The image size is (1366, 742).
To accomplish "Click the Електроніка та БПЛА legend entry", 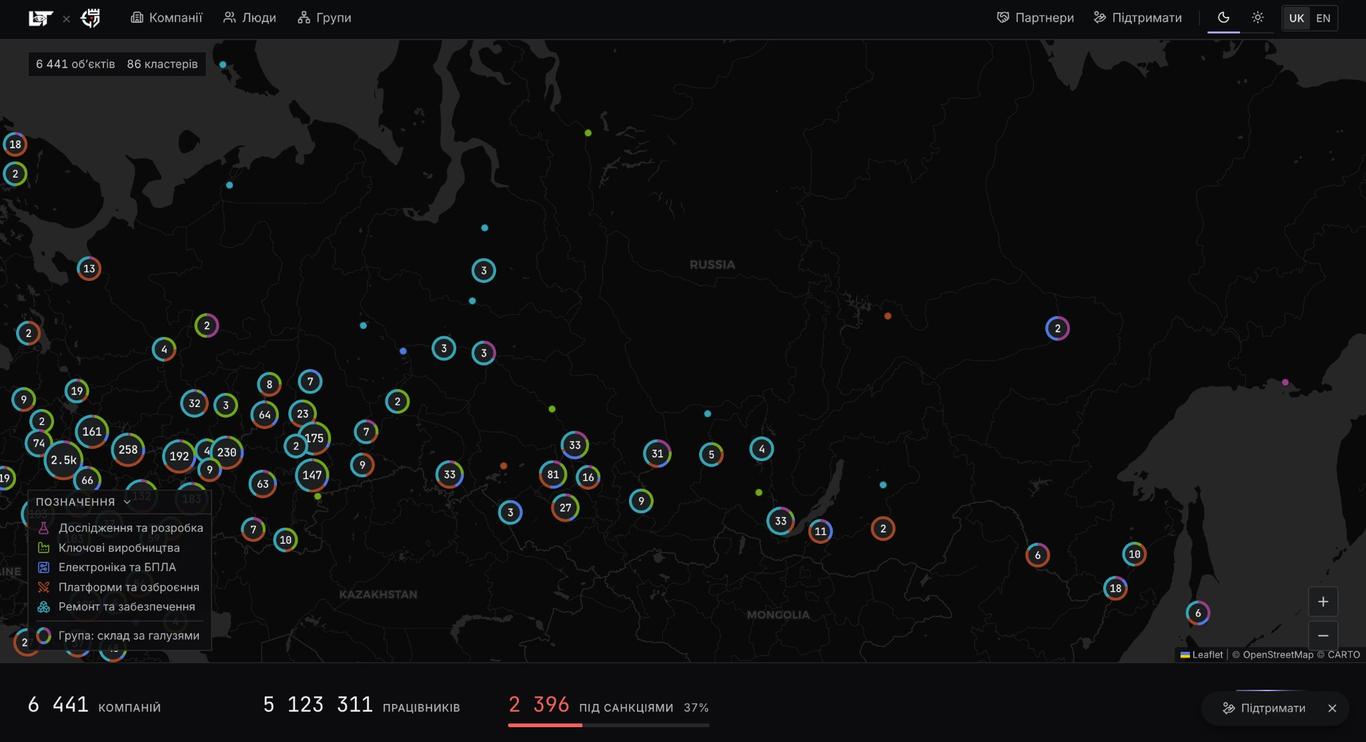I will (106, 567).
